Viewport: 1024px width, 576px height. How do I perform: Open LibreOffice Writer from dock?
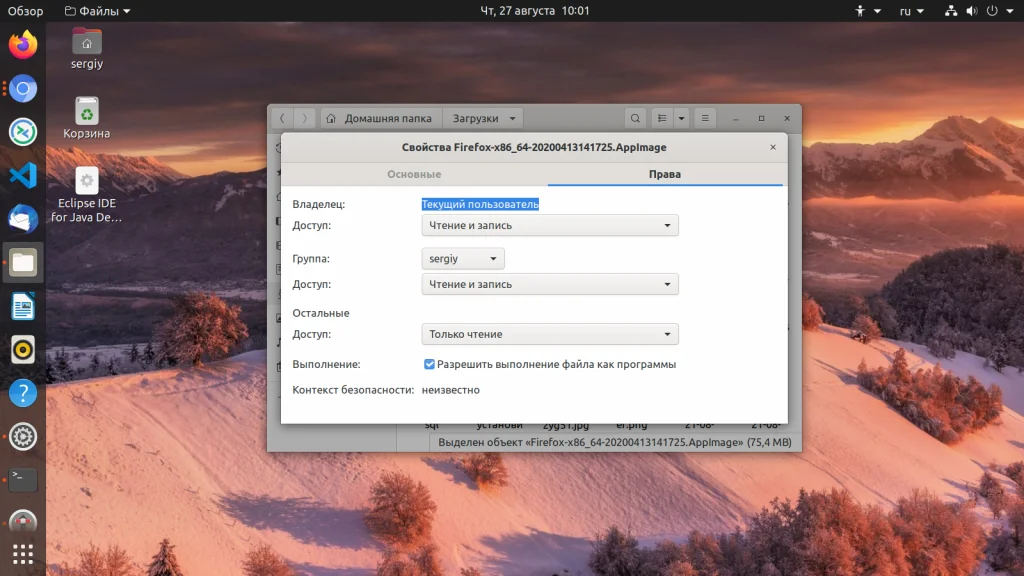(23, 306)
